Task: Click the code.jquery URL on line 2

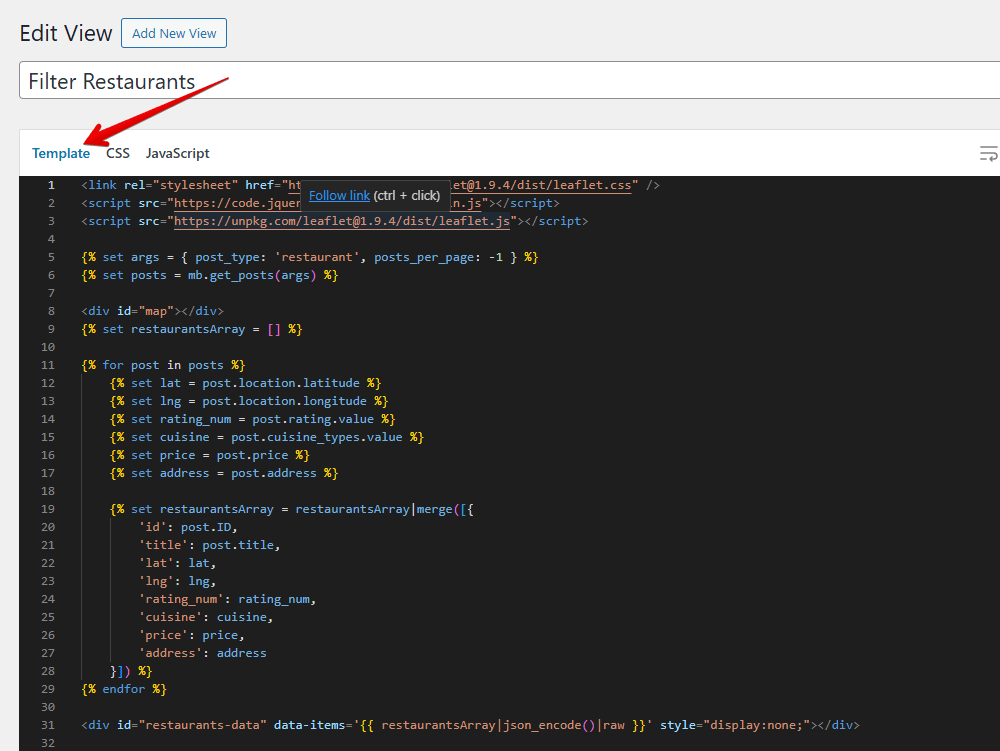Action: (x=230, y=203)
